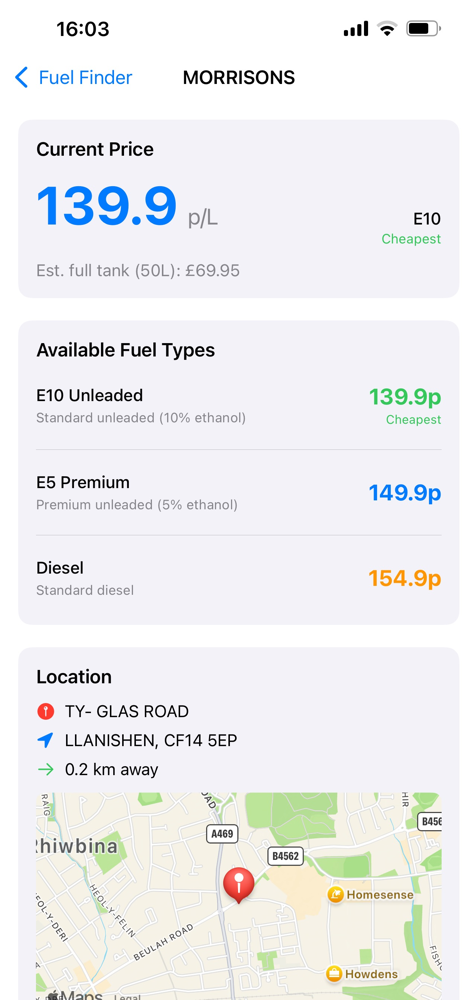Tap the back chevron icon
This screenshot has width=462, height=1000.
point(22,78)
